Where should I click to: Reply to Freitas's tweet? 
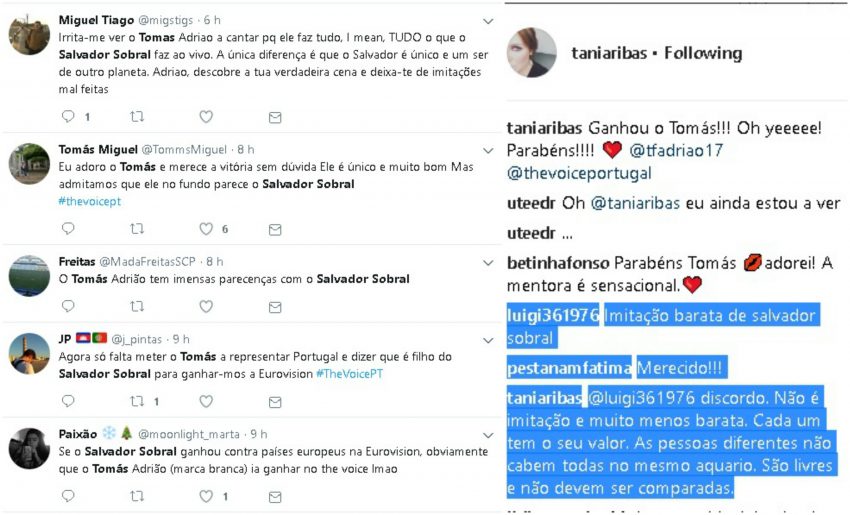coord(68,306)
